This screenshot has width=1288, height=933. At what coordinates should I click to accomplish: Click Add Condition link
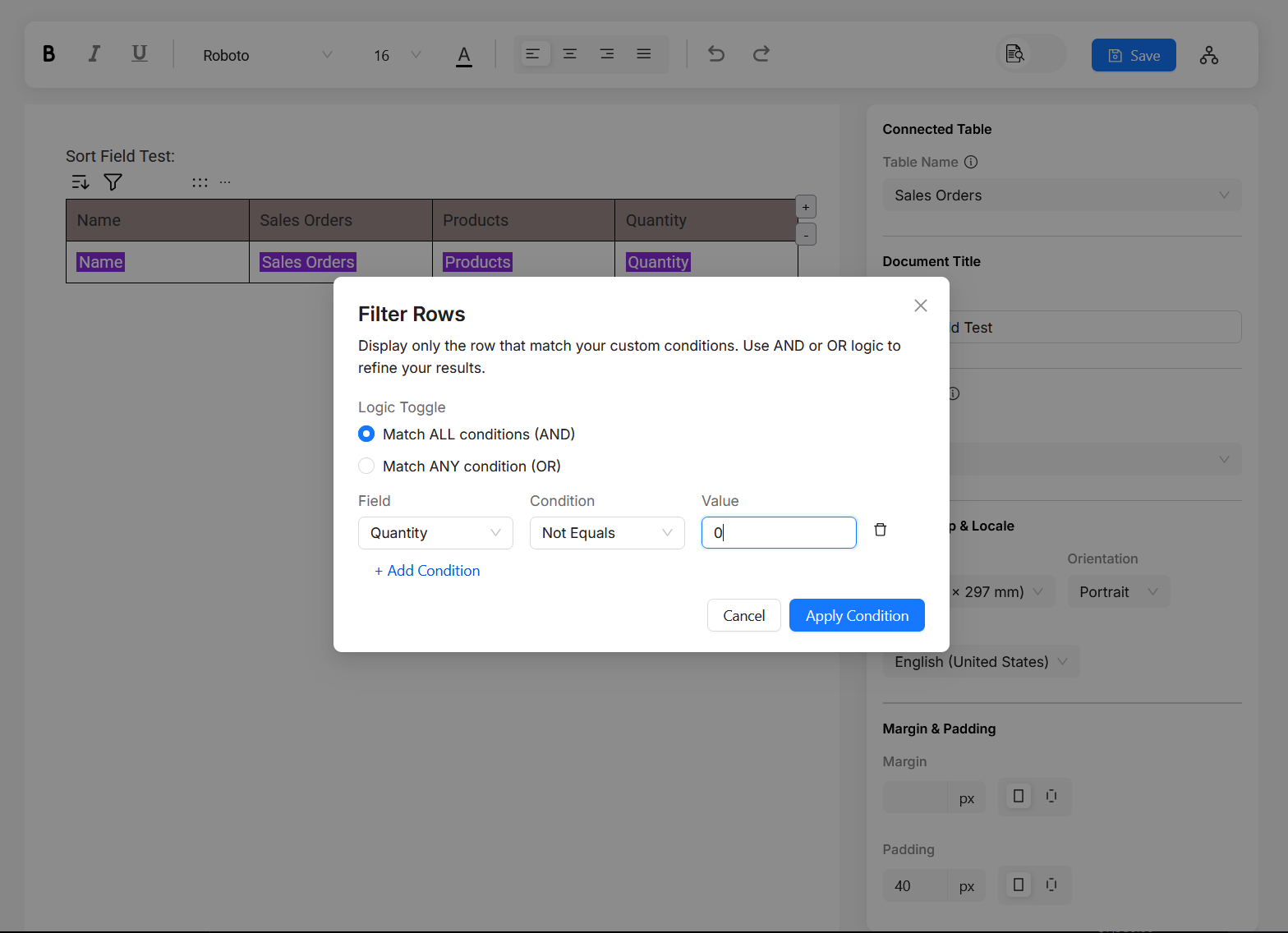click(x=427, y=571)
